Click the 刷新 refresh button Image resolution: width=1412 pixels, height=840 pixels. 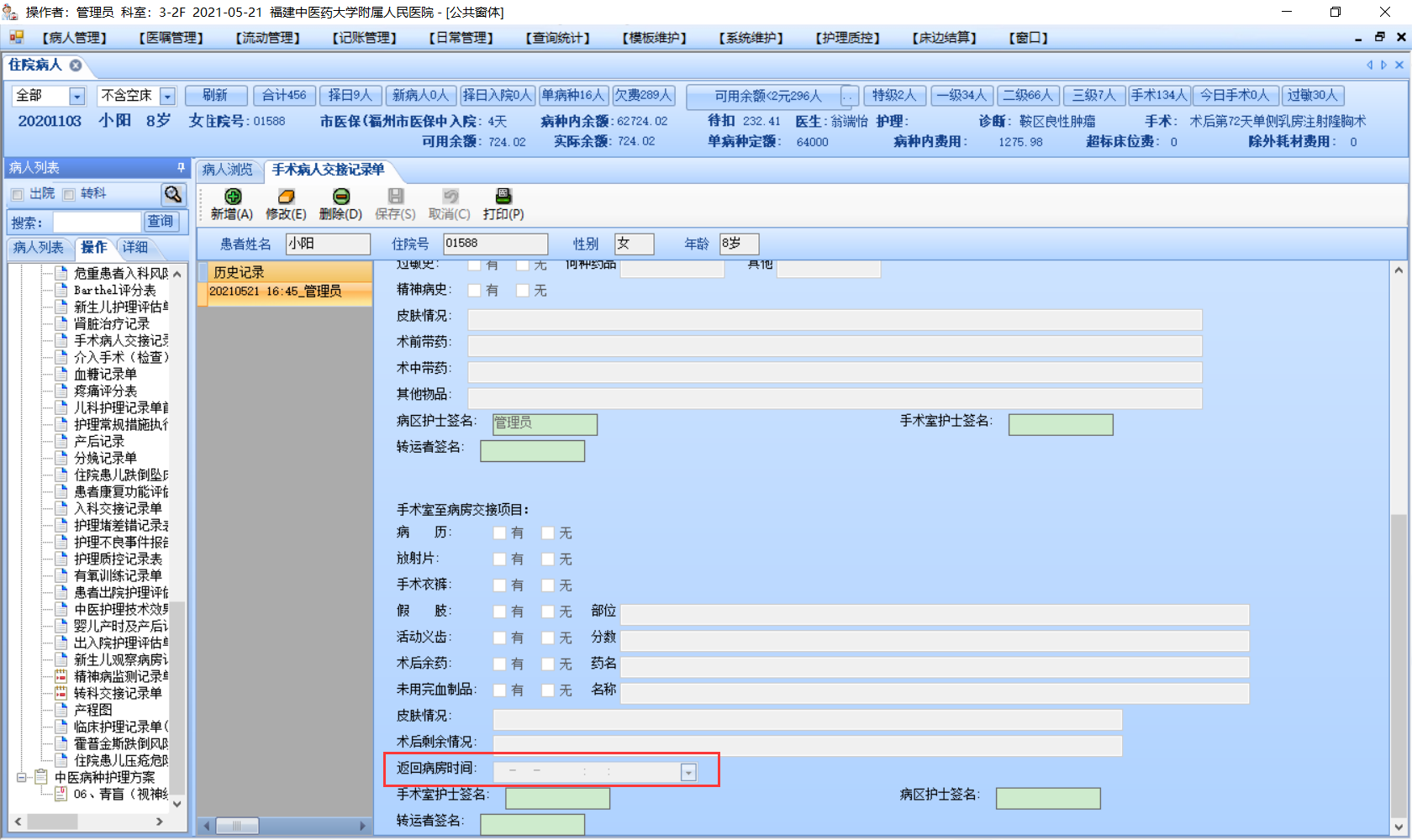pyautogui.click(x=216, y=96)
